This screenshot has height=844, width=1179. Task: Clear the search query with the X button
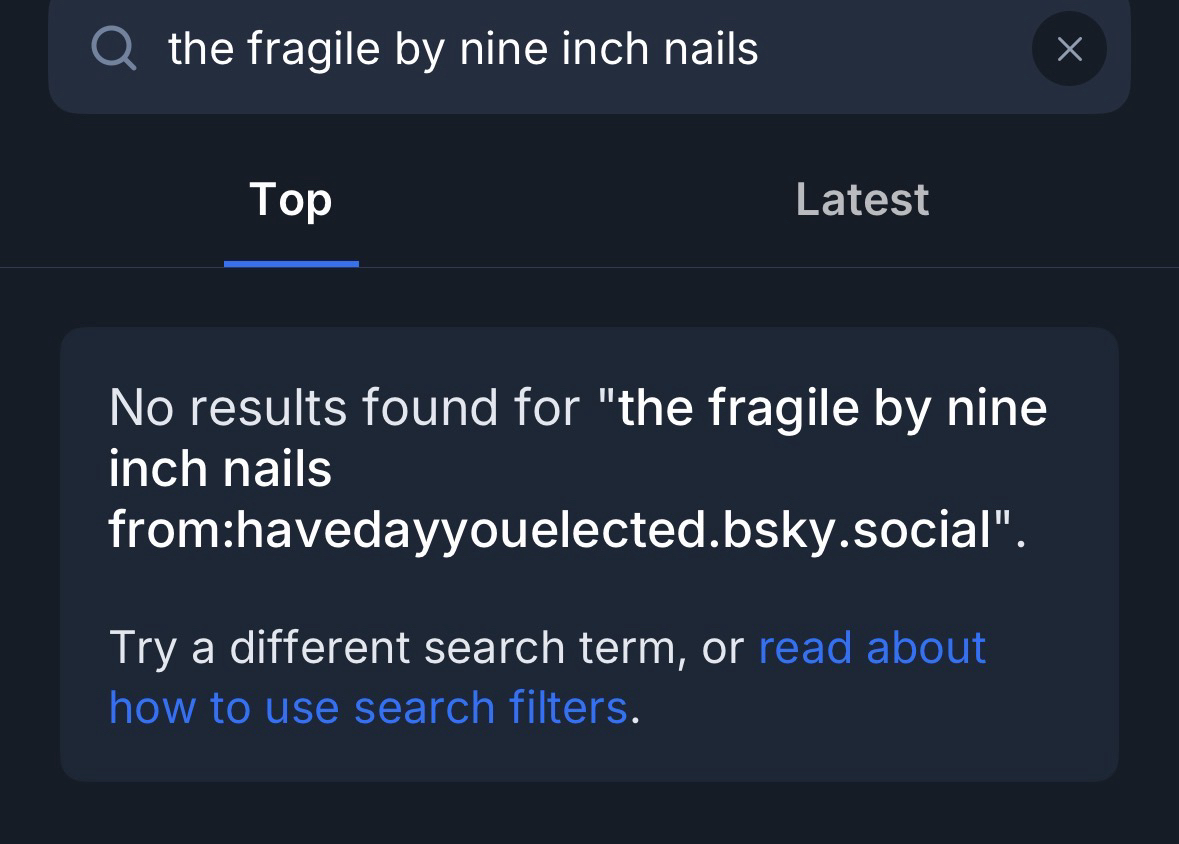[x=1069, y=48]
